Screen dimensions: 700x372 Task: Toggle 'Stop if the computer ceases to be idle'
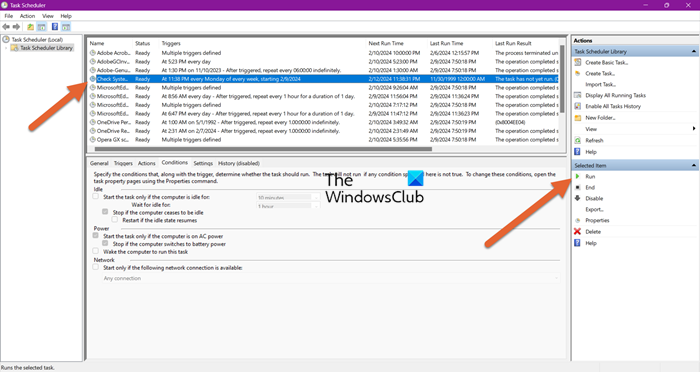coord(105,212)
